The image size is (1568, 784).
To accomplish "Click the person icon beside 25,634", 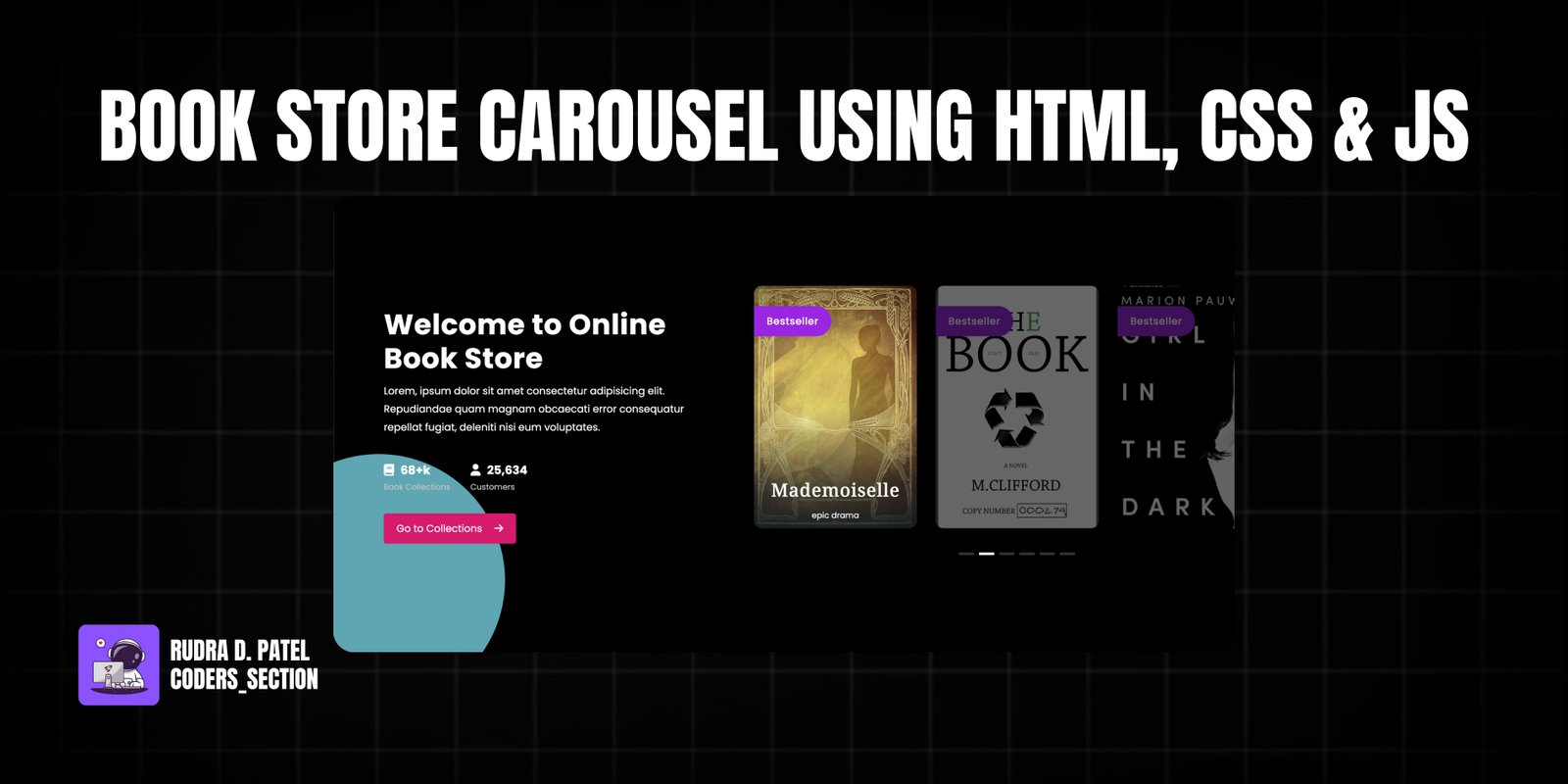I will coord(475,470).
